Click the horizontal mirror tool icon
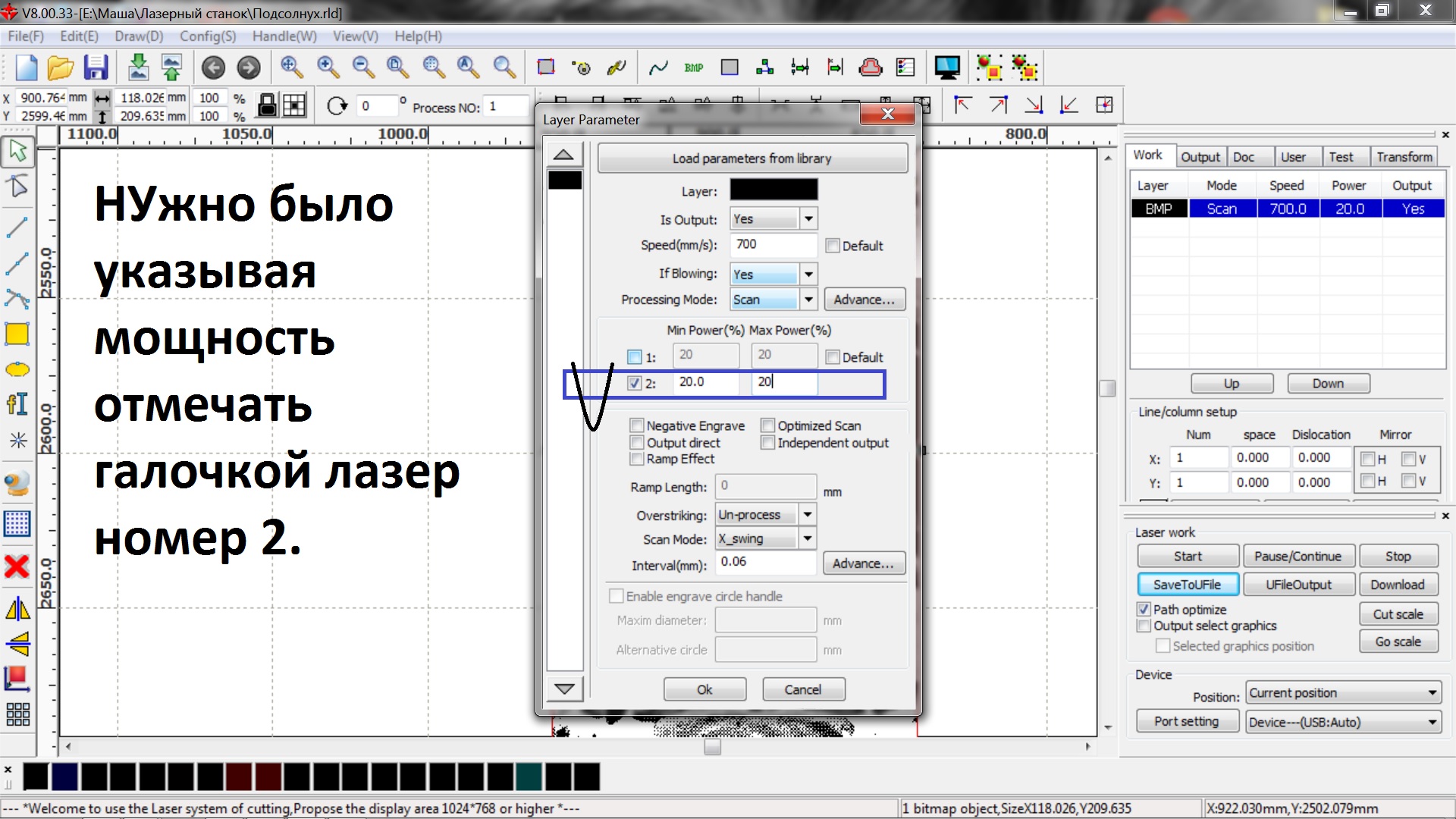1456x819 pixels. (17, 608)
